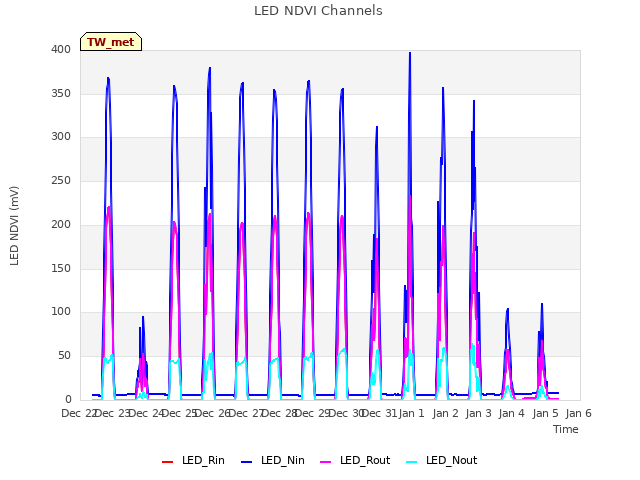The height and width of the screenshot is (480, 640).
Task: Click the magenta LED_Rout legend color marker
Action: (326, 461)
